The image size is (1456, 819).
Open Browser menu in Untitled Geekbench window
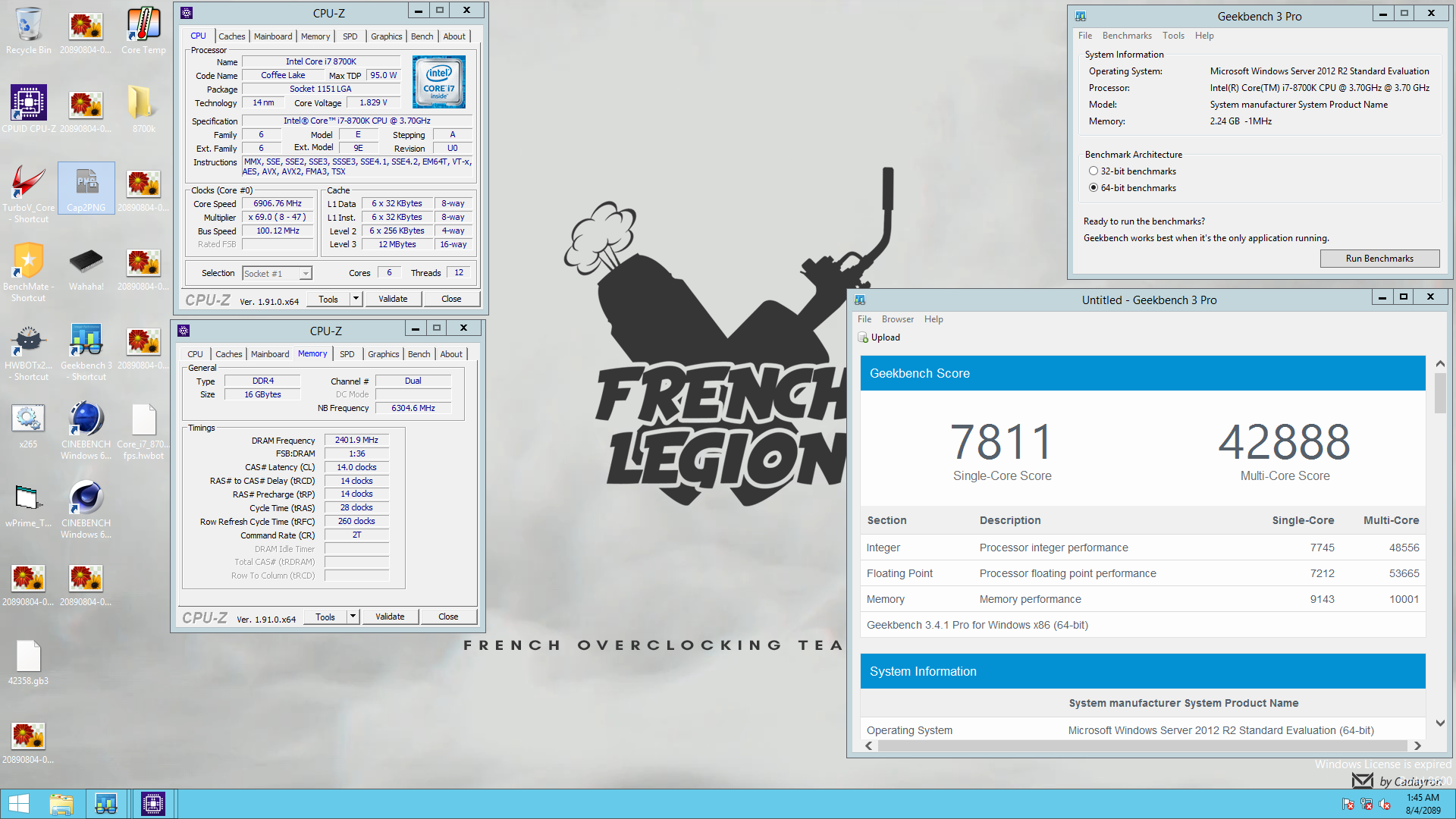tap(898, 319)
